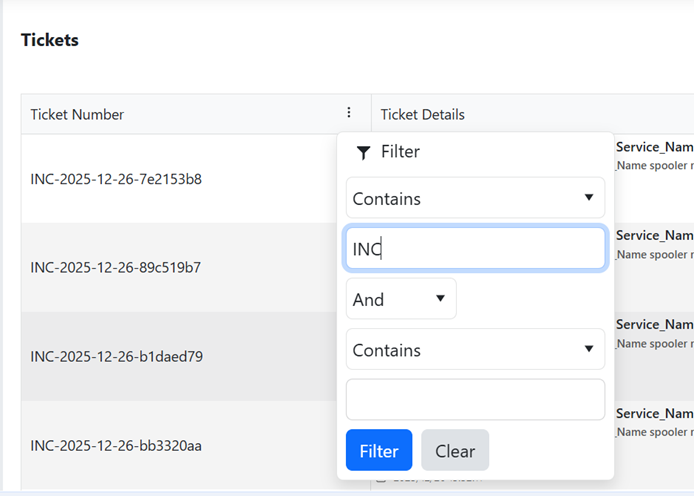The image size is (694, 496).
Task: Click Service_Name details in the bb3320aa row
Action: (654, 413)
